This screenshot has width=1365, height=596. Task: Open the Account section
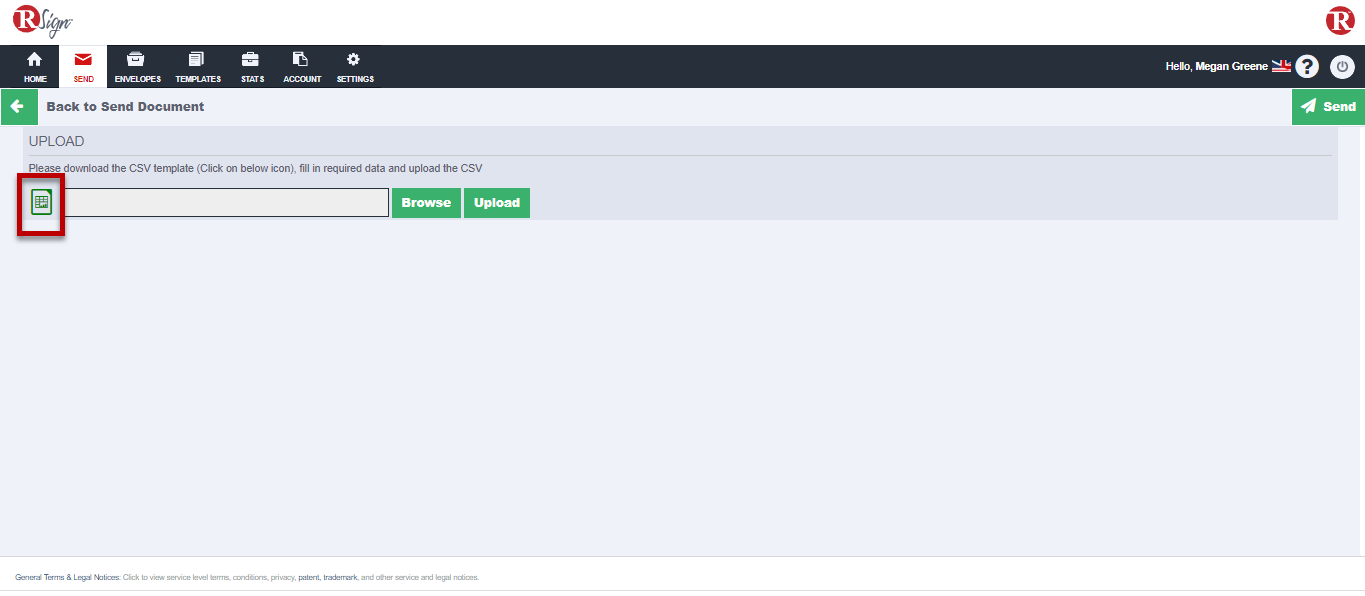(x=302, y=67)
